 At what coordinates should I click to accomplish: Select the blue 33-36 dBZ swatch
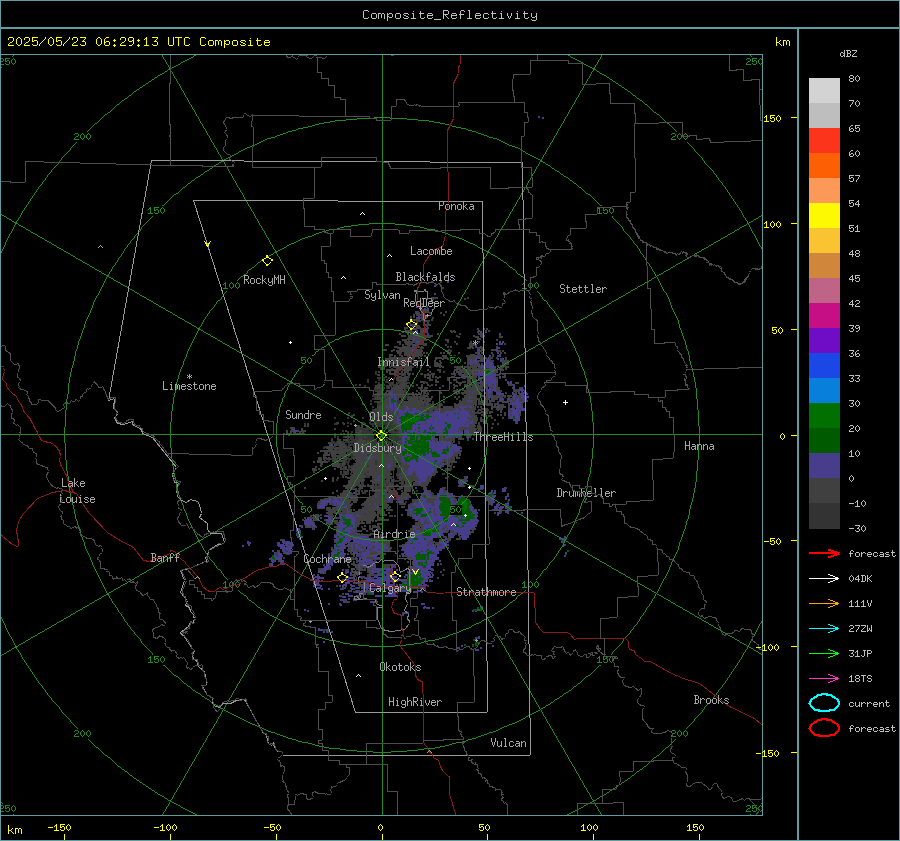tap(824, 366)
